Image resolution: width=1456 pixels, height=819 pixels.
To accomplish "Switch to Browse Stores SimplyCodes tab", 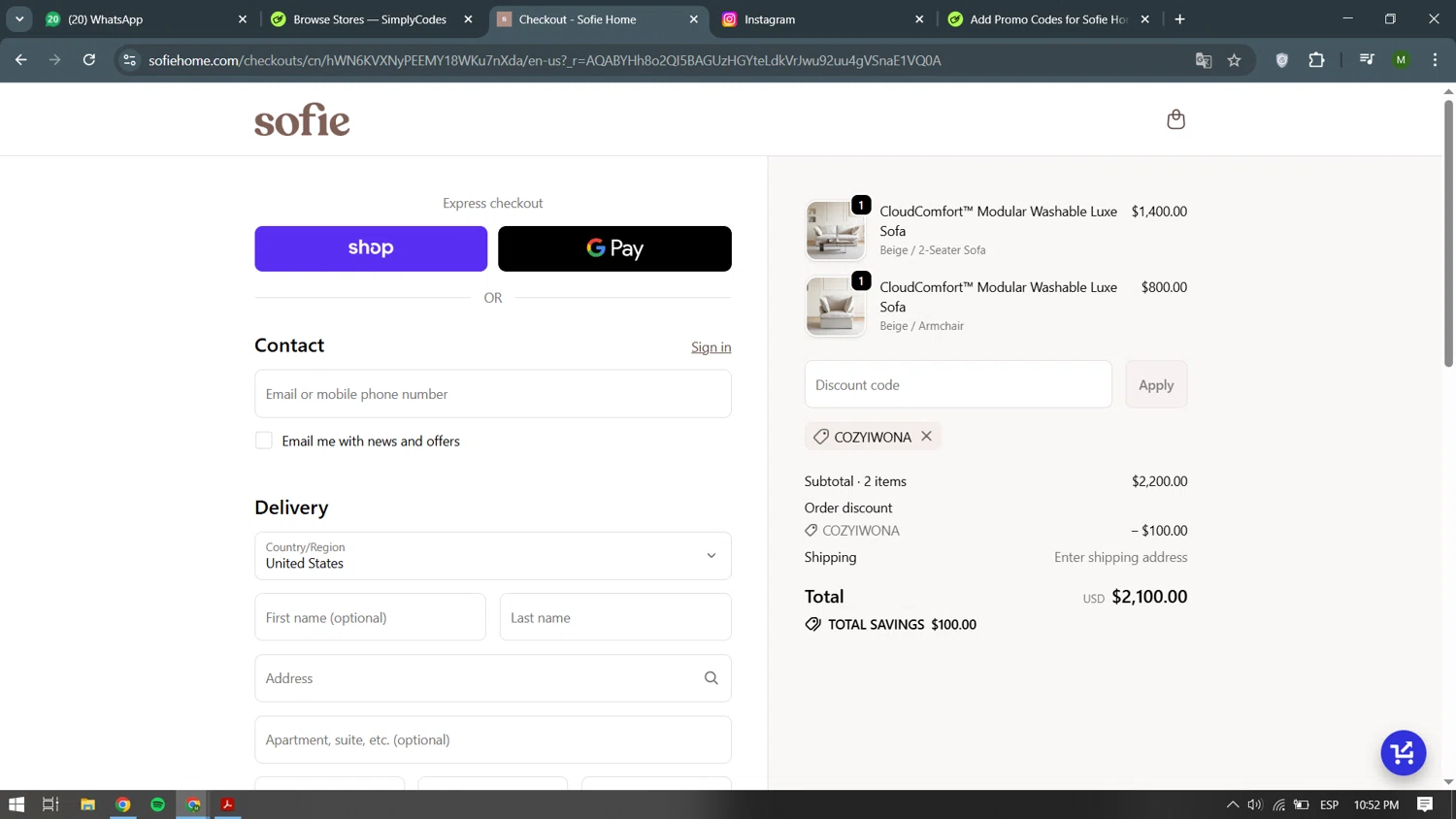I will click(370, 19).
